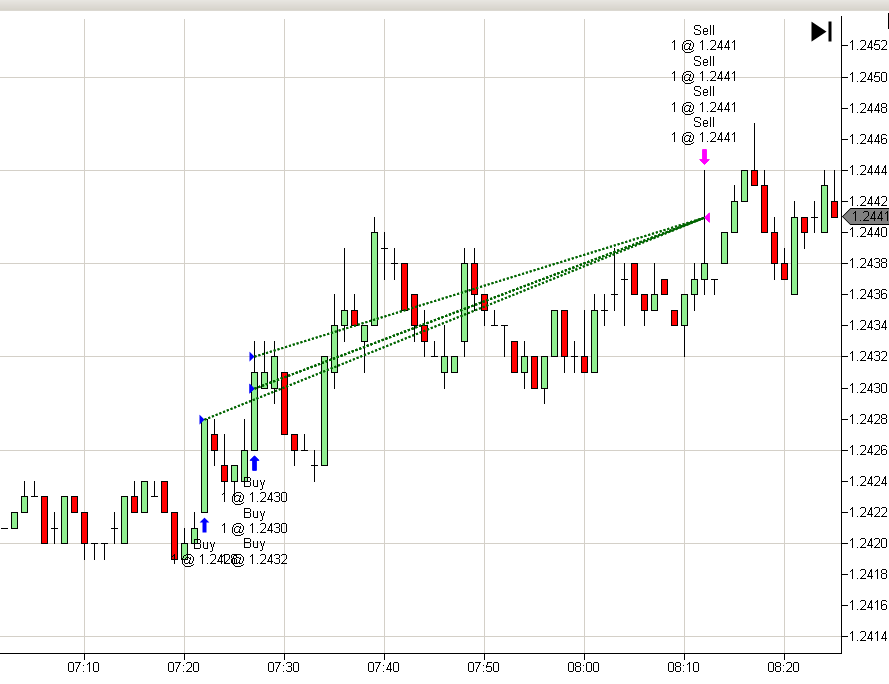This screenshot has height=684, width=889.
Task: Click the 1.2448 price axis label
Action: [868, 108]
